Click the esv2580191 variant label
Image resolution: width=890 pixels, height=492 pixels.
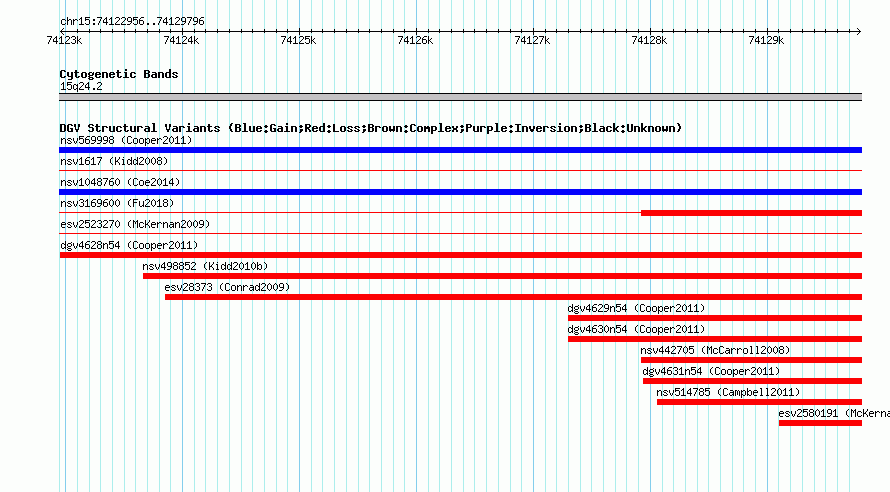click(x=834, y=413)
